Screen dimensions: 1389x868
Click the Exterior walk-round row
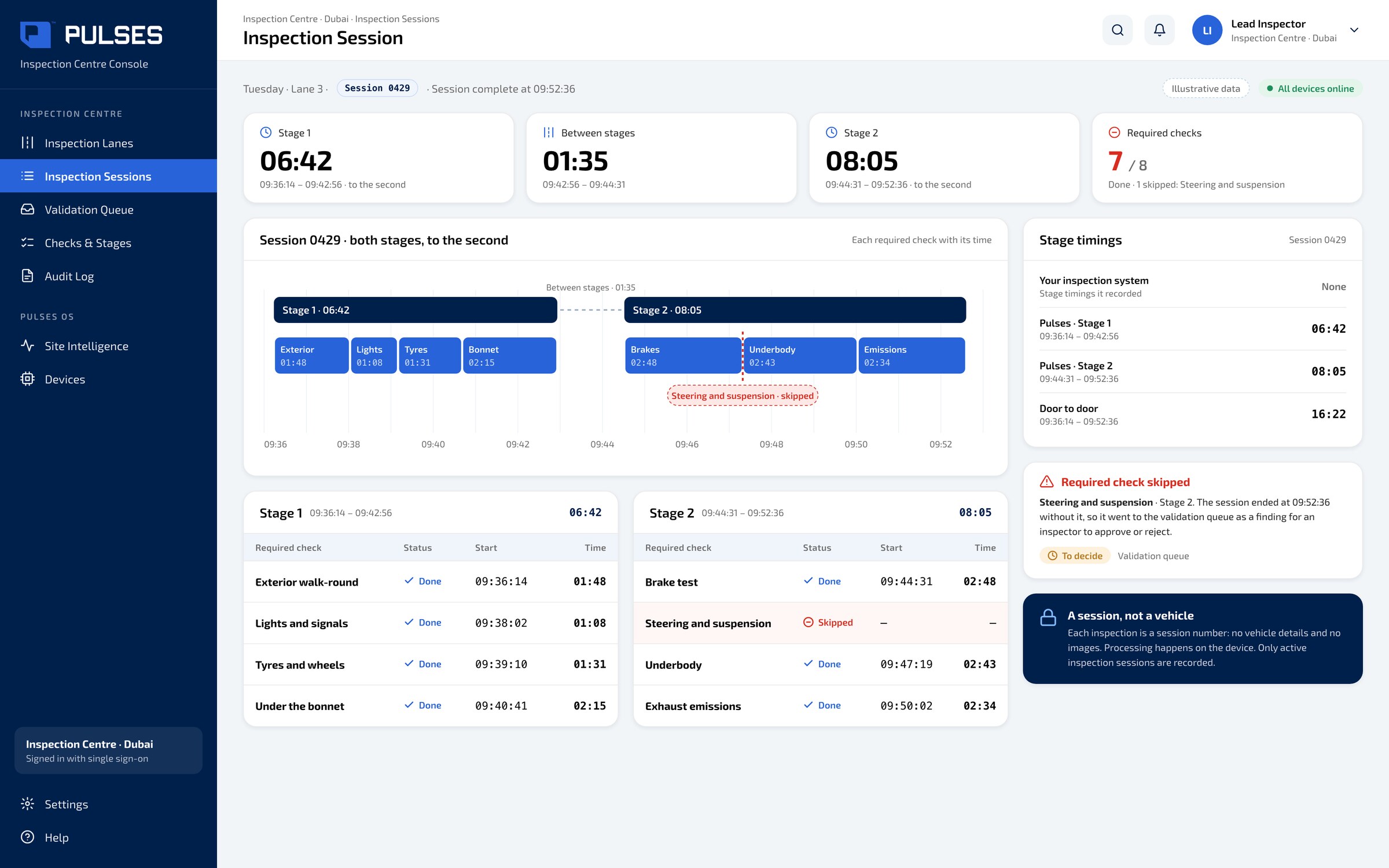point(431,582)
